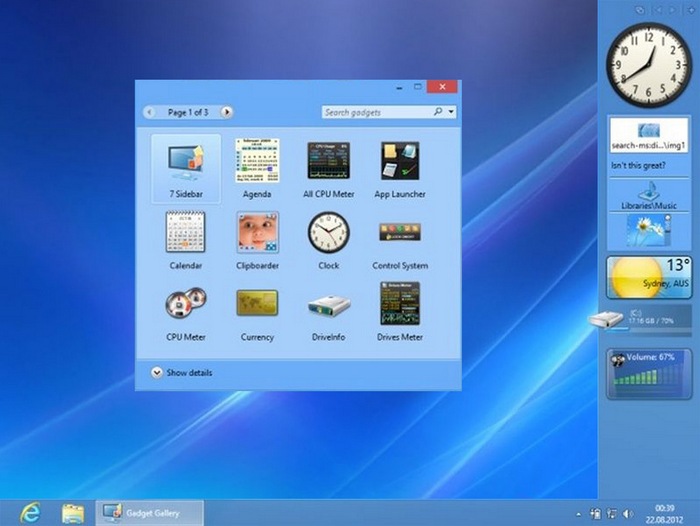Open the search options dropdown arrow
The height and width of the screenshot is (526, 700).
pos(451,112)
